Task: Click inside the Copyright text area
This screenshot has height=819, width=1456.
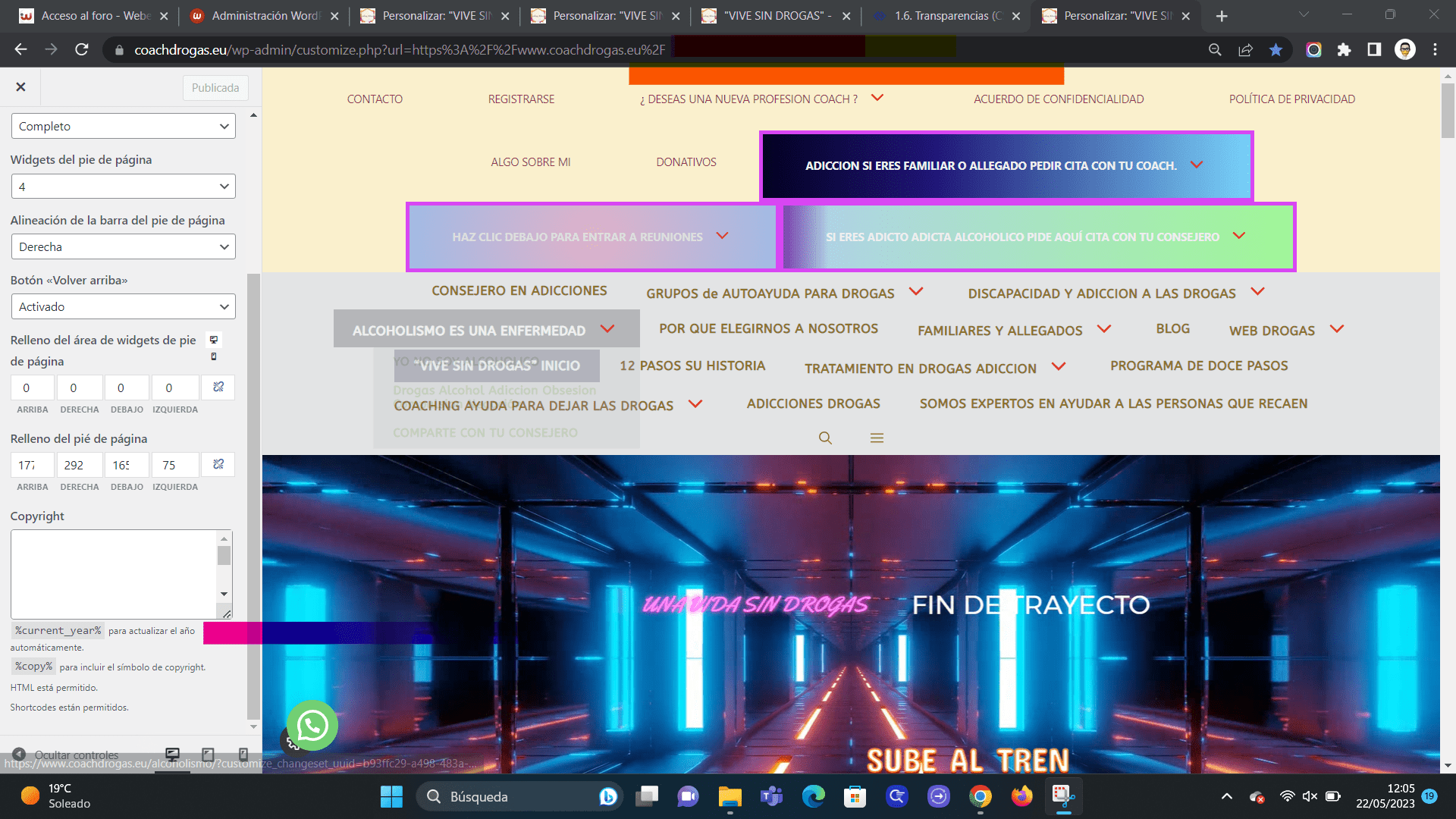Action: [115, 574]
